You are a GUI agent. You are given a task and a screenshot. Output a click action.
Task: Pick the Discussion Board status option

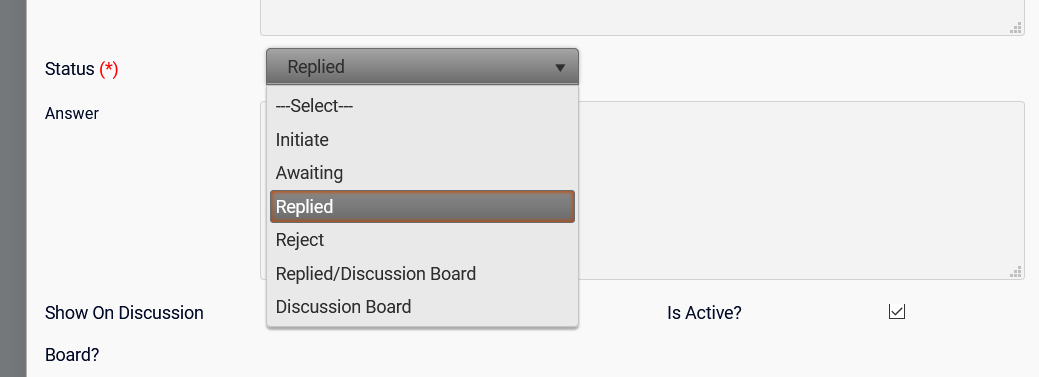tap(422, 307)
